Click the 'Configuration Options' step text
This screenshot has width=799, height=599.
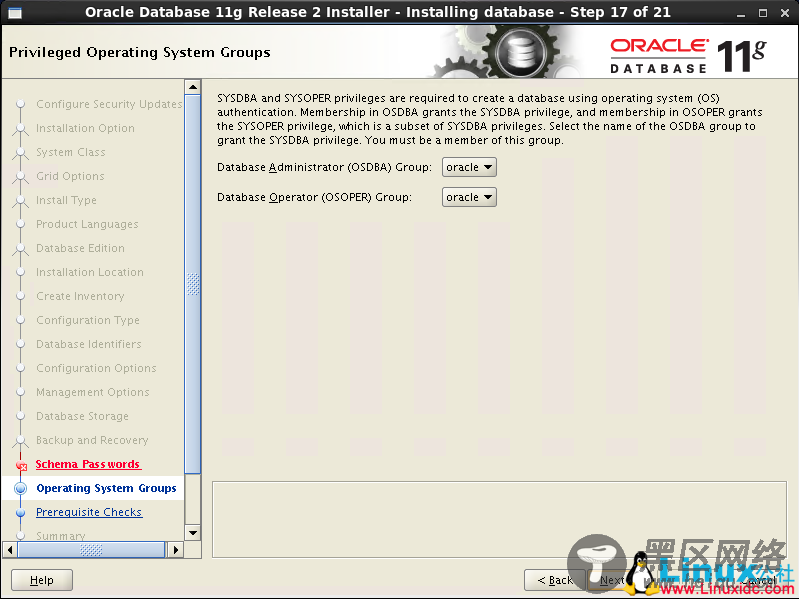click(96, 368)
